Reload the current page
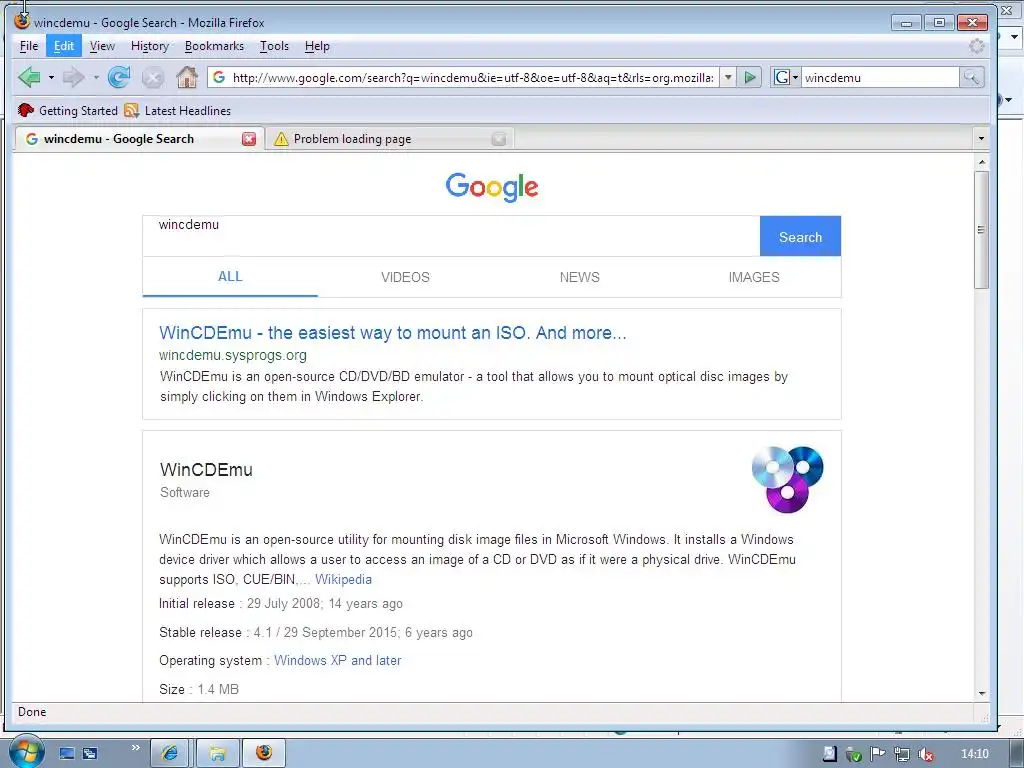The height and width of the screenshot is (768, 1024). pyautogui.click(x=119, y=77)
